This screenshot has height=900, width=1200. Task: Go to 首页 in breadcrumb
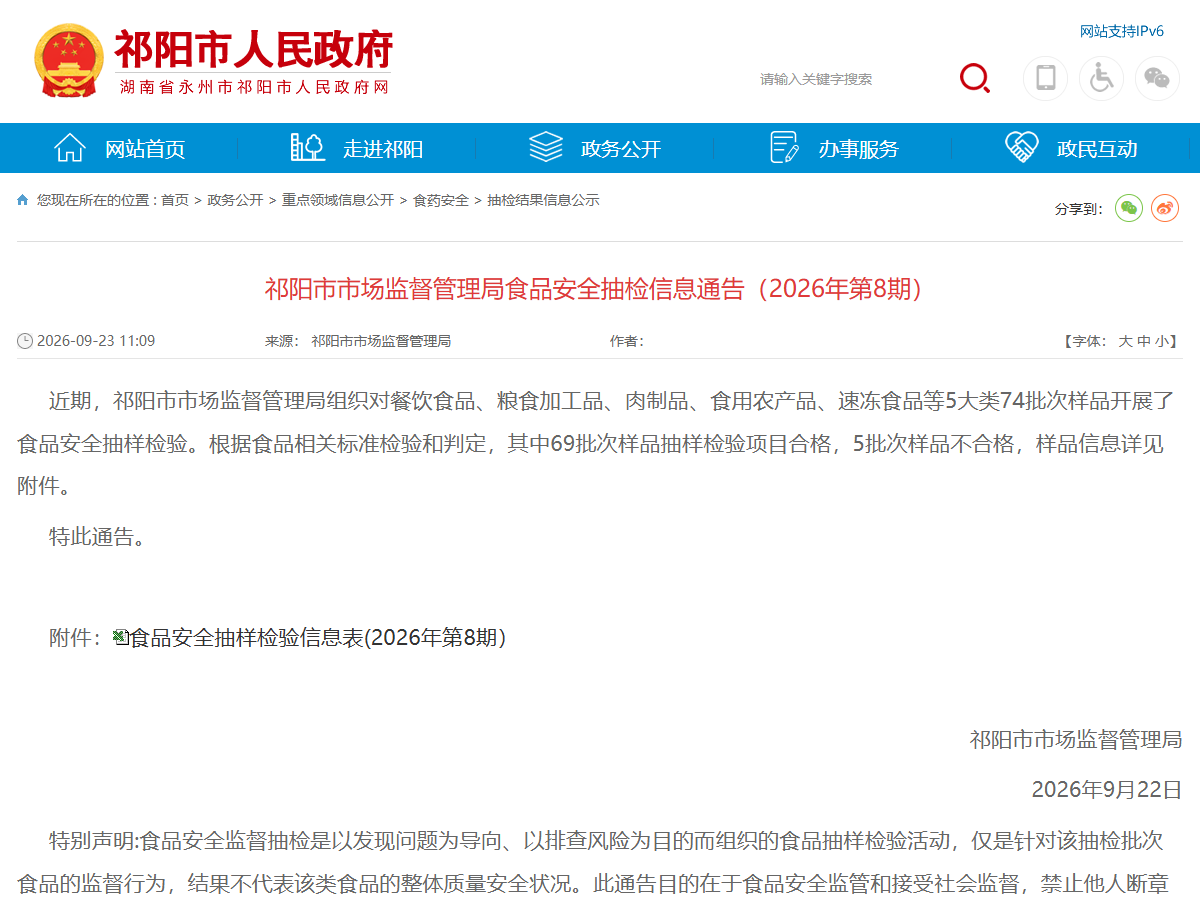175,200
